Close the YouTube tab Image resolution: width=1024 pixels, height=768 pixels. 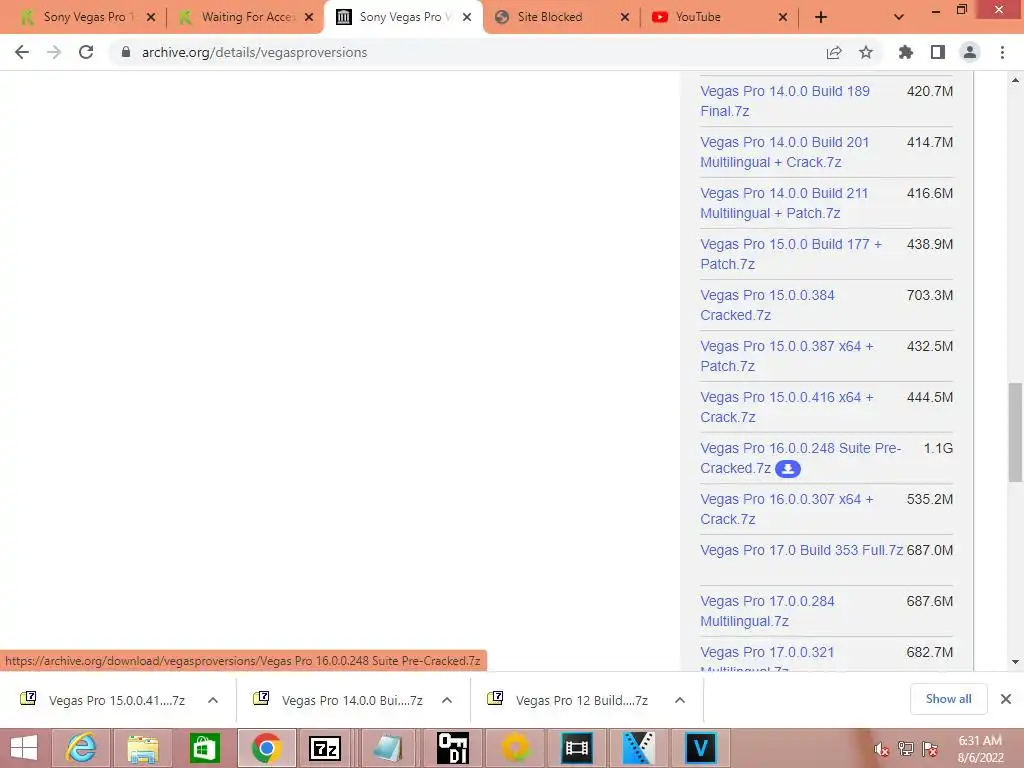(783, 18)
